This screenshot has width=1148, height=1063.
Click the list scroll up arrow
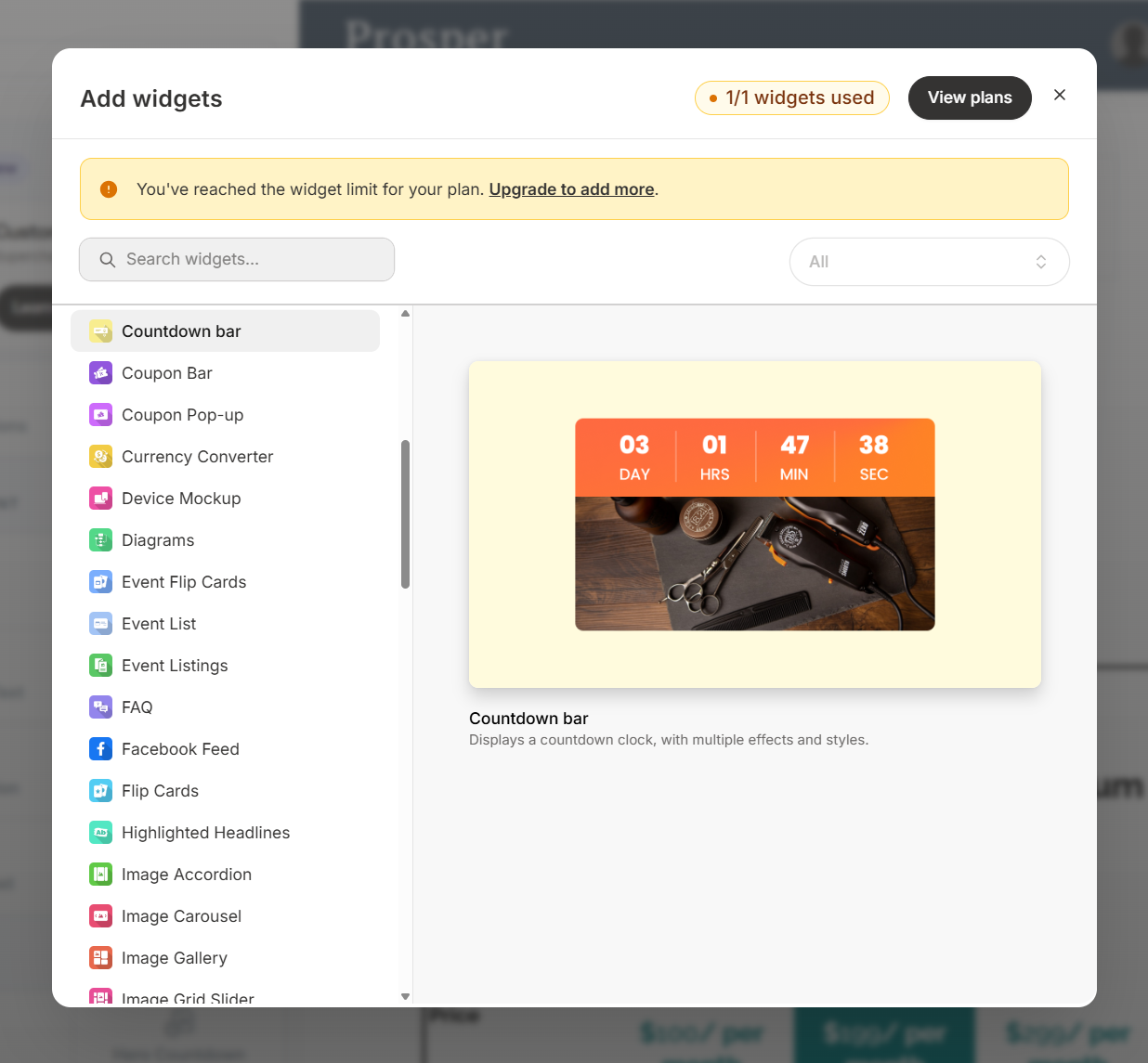tap(405, 314)
